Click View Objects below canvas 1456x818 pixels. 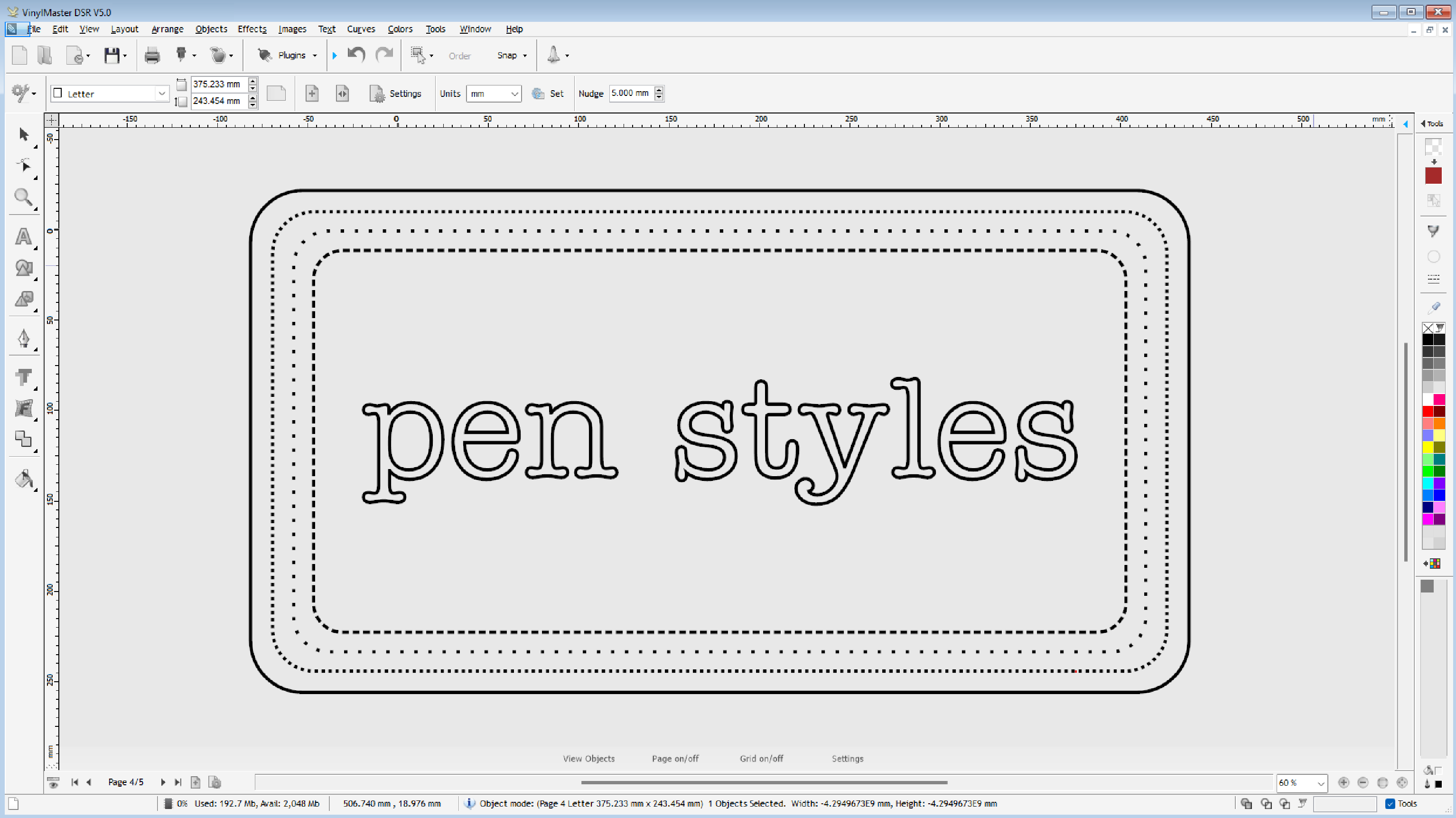588,759
